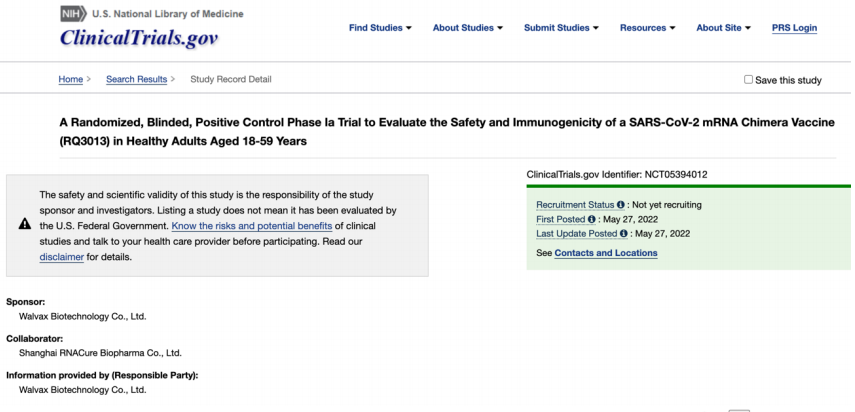
Task: Click the Last Update Posted label link
Action: pyautogui.click(x=577, y=233)
